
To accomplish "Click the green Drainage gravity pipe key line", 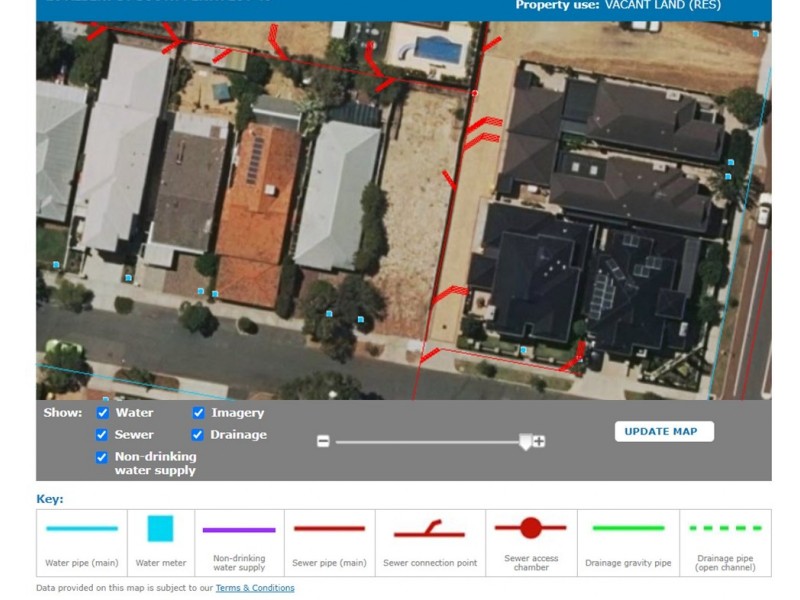I will point(628,528).
